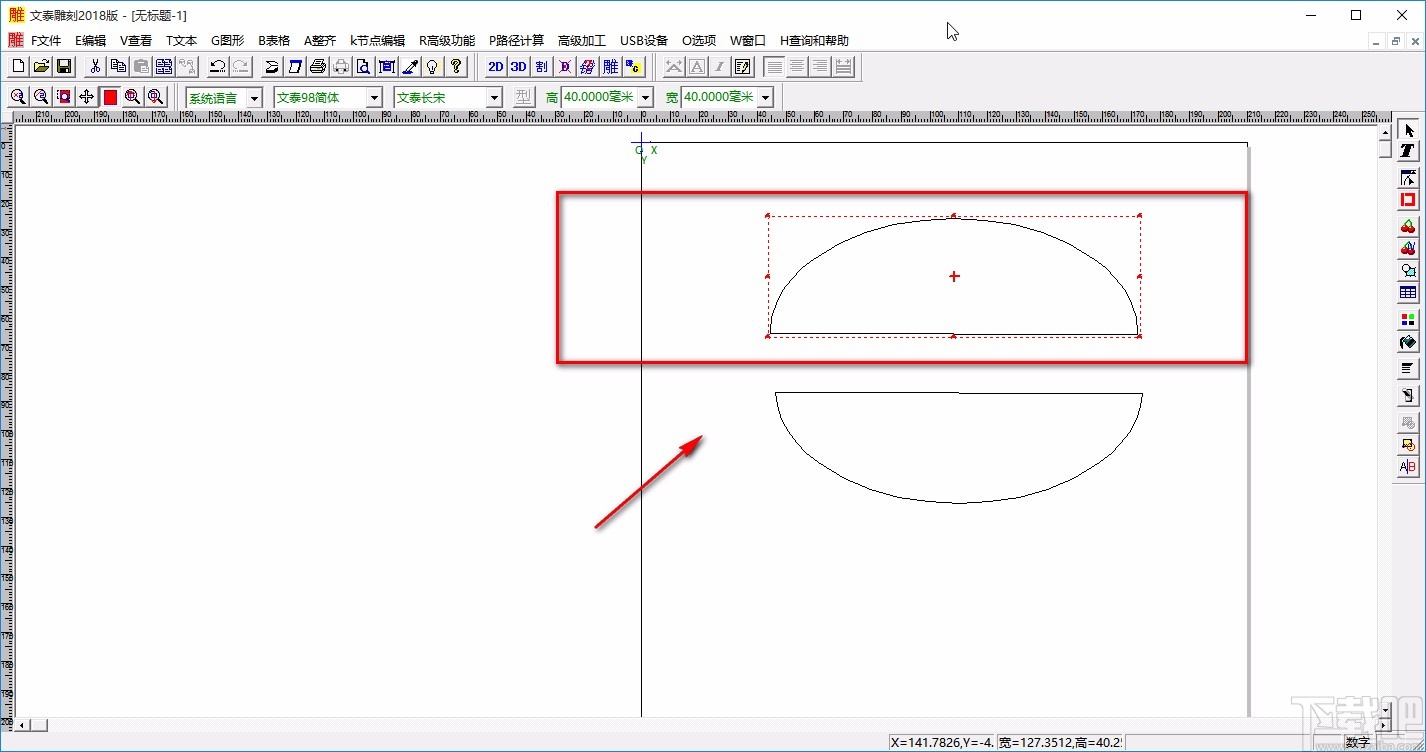Switch to 3D engraving mode

tap(518, 67)
